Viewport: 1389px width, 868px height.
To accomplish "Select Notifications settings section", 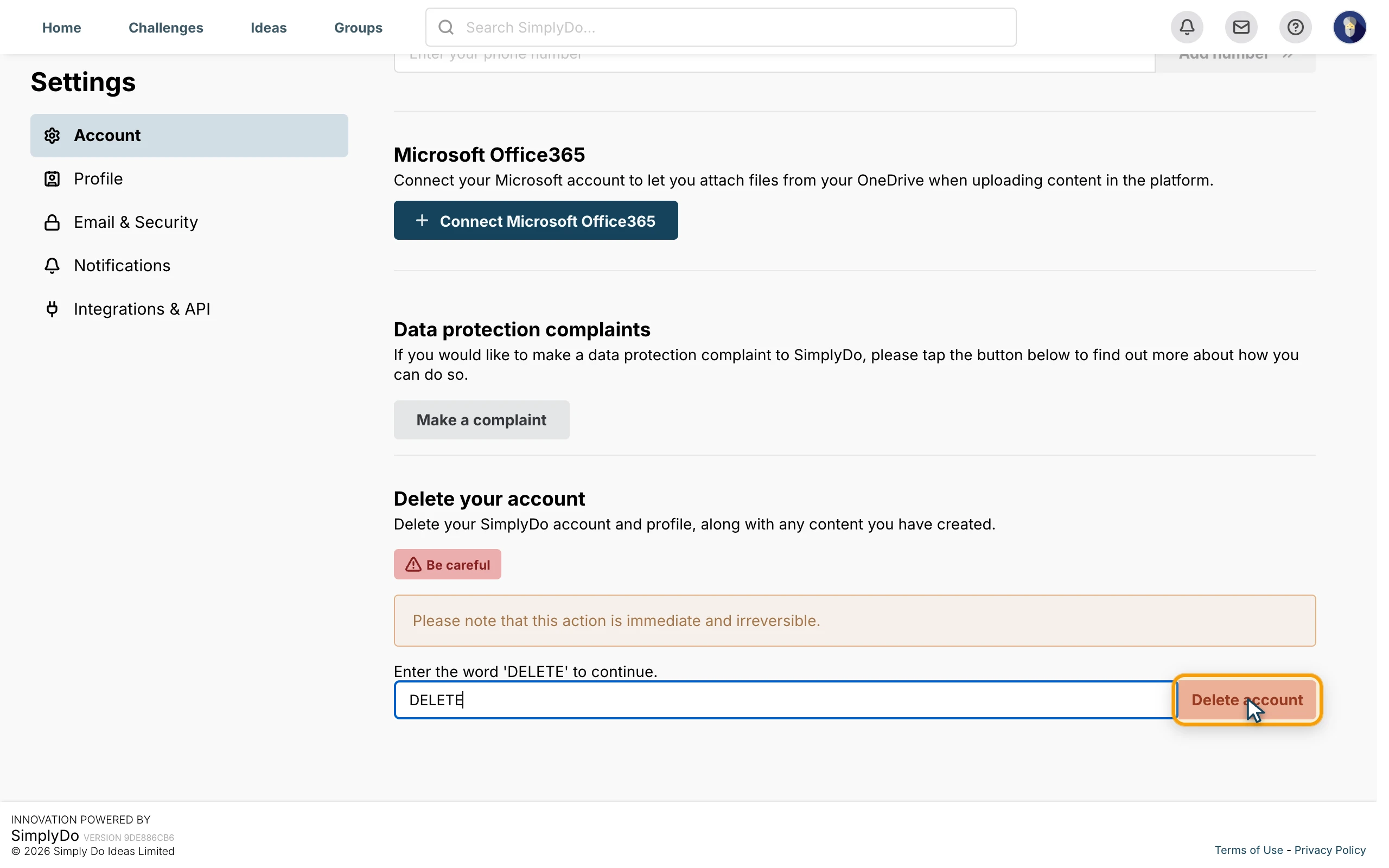I will coord(189,266).
